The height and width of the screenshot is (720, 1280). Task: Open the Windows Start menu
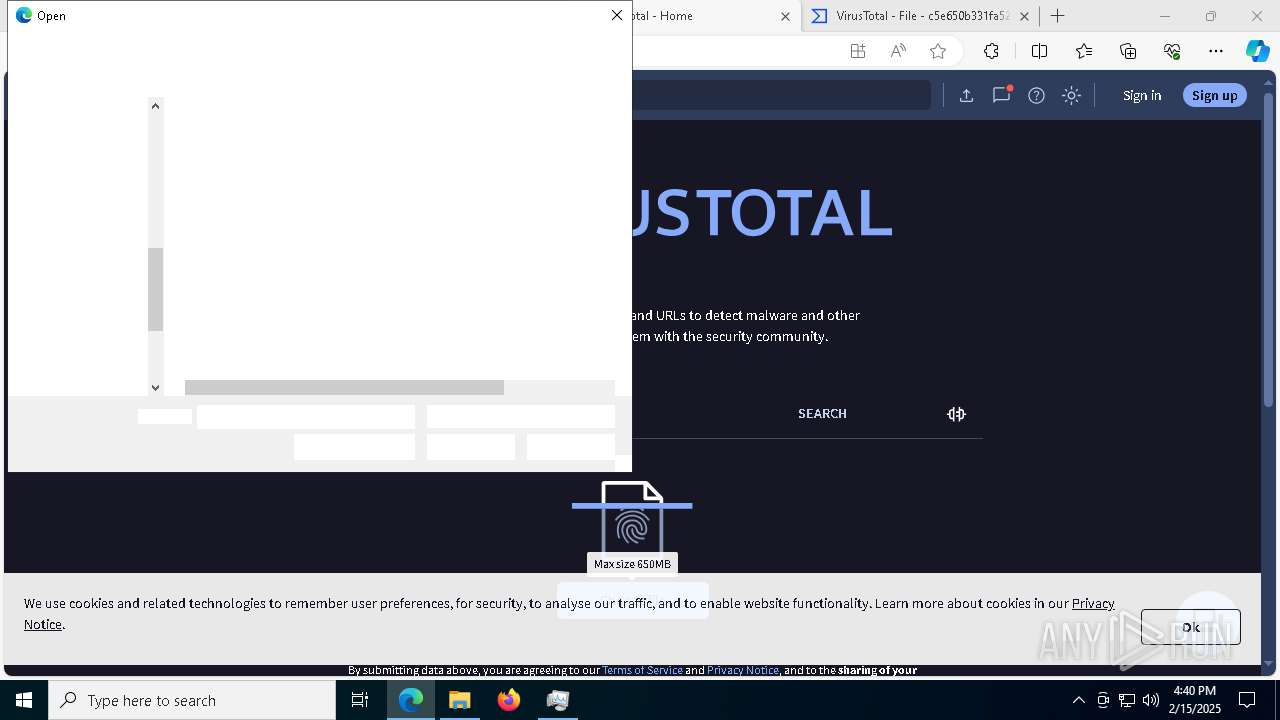coord(24,700)
